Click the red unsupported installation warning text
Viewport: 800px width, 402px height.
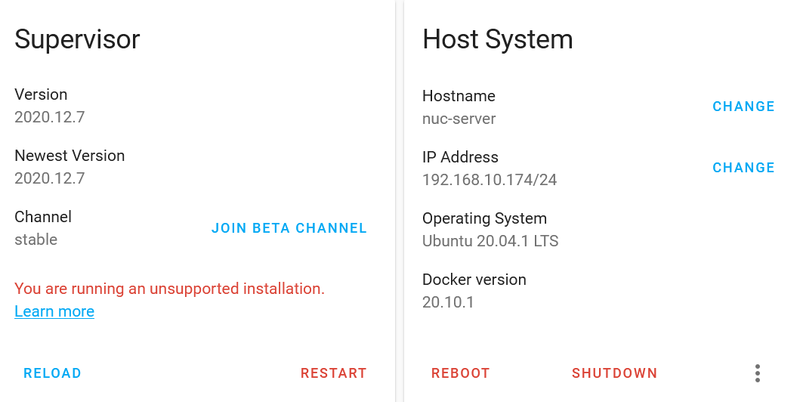pos(169,288)
